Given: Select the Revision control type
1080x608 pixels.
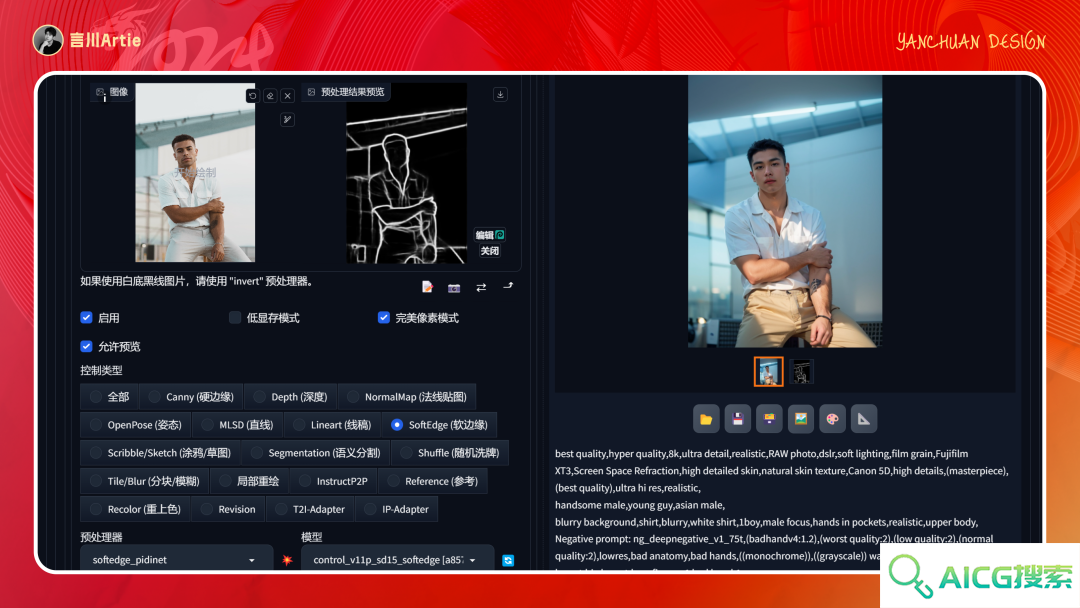Looking at the screenshot, I should tap(228, 510).
